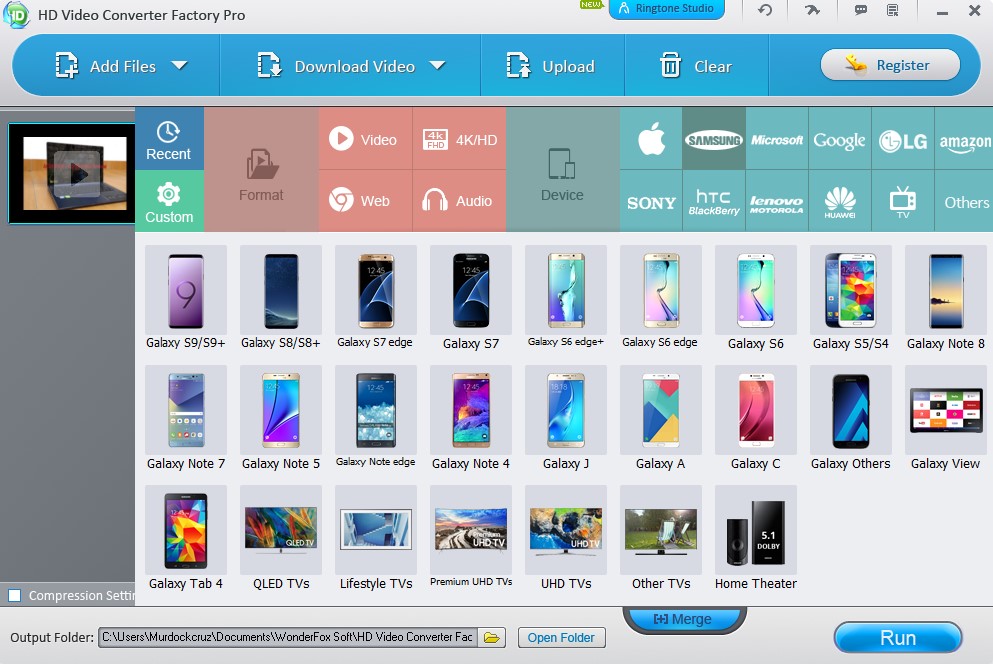Start conversion with the Run button
993x664 pixels.
pyautogui.click(x=897, y=637)
